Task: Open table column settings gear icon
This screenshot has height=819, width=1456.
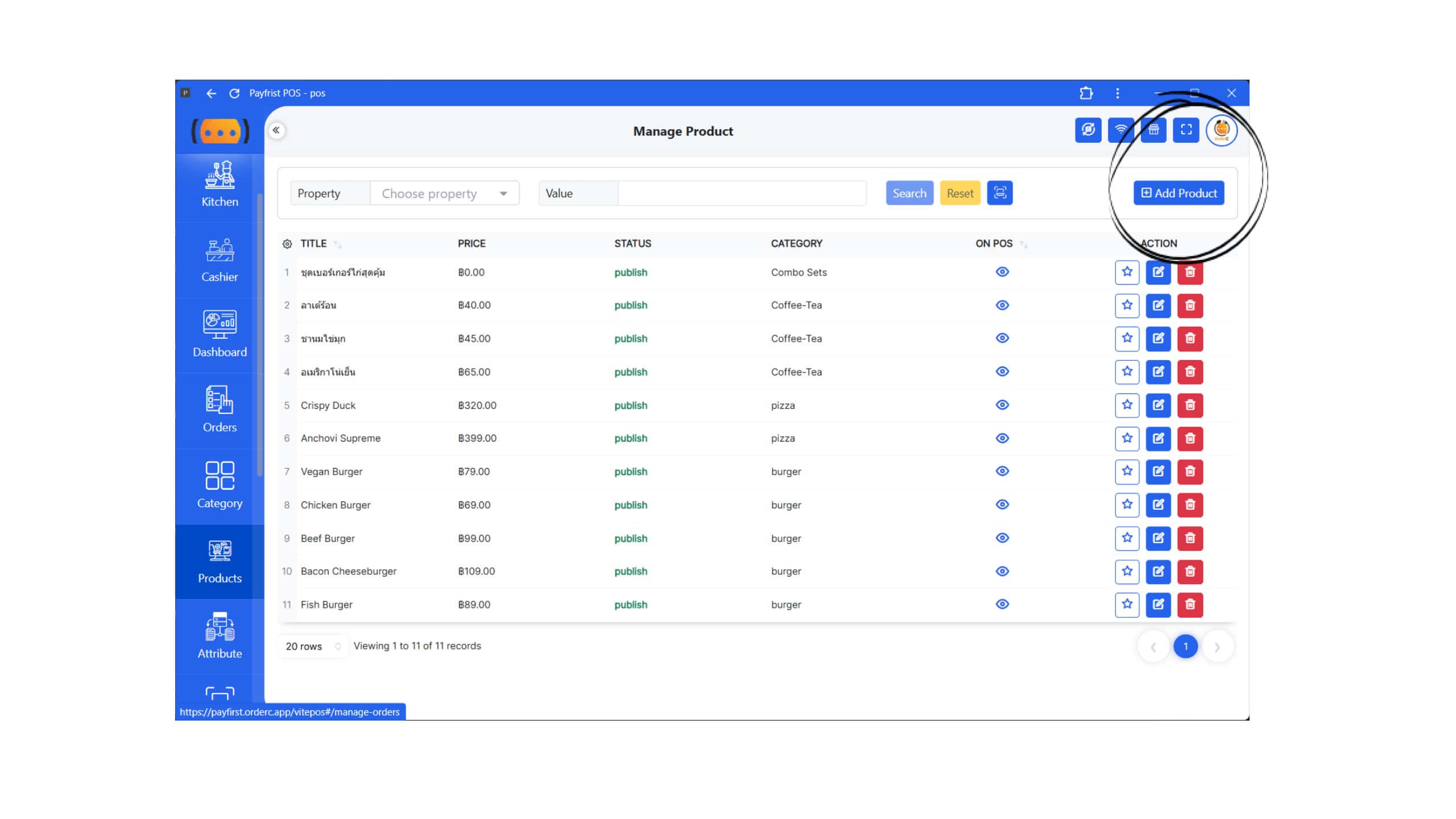Action: [287, 244]
